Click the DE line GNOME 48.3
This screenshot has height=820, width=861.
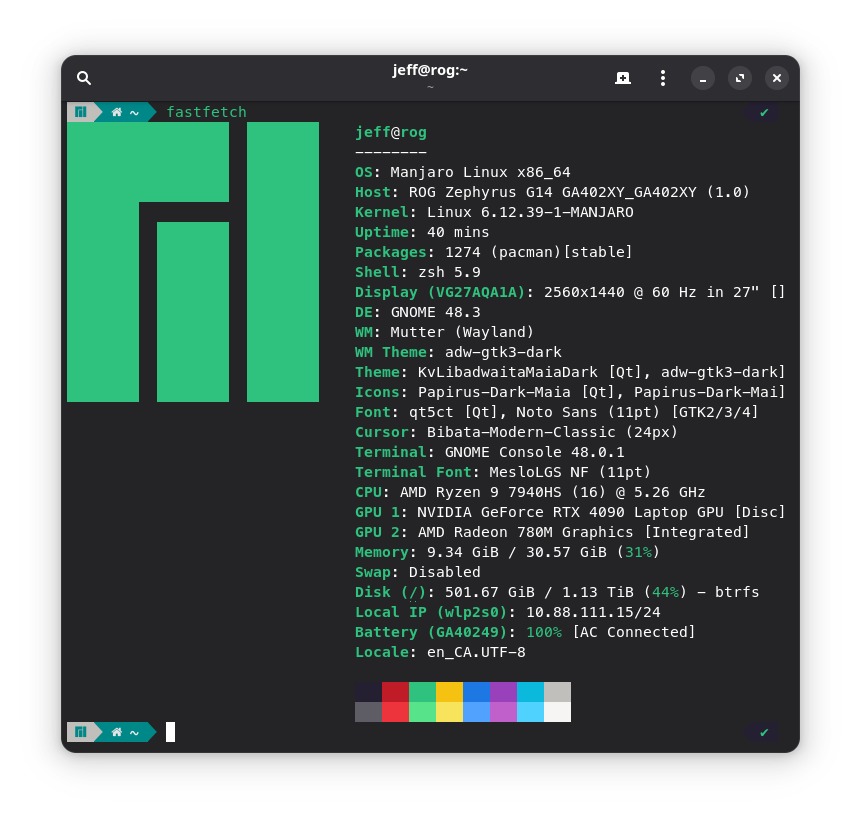(418, 313)
